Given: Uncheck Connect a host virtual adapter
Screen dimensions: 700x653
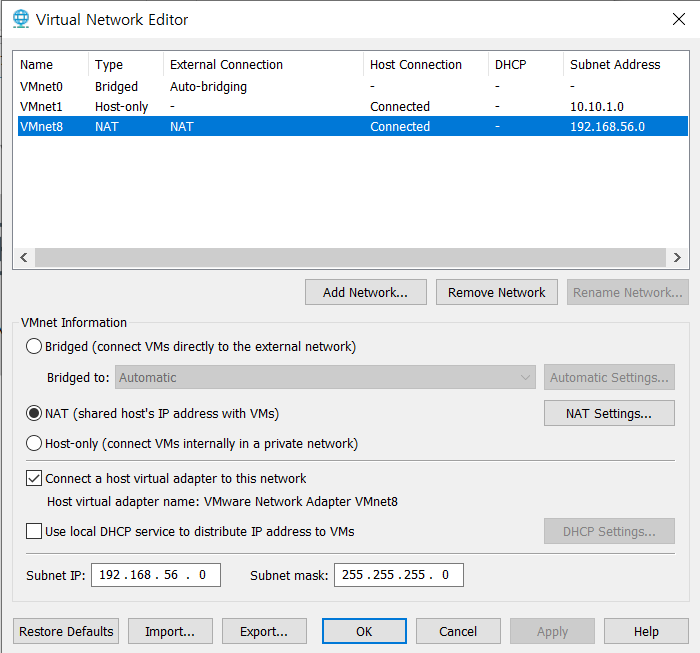Looking at the screenshot, I should tap(34, 478).
